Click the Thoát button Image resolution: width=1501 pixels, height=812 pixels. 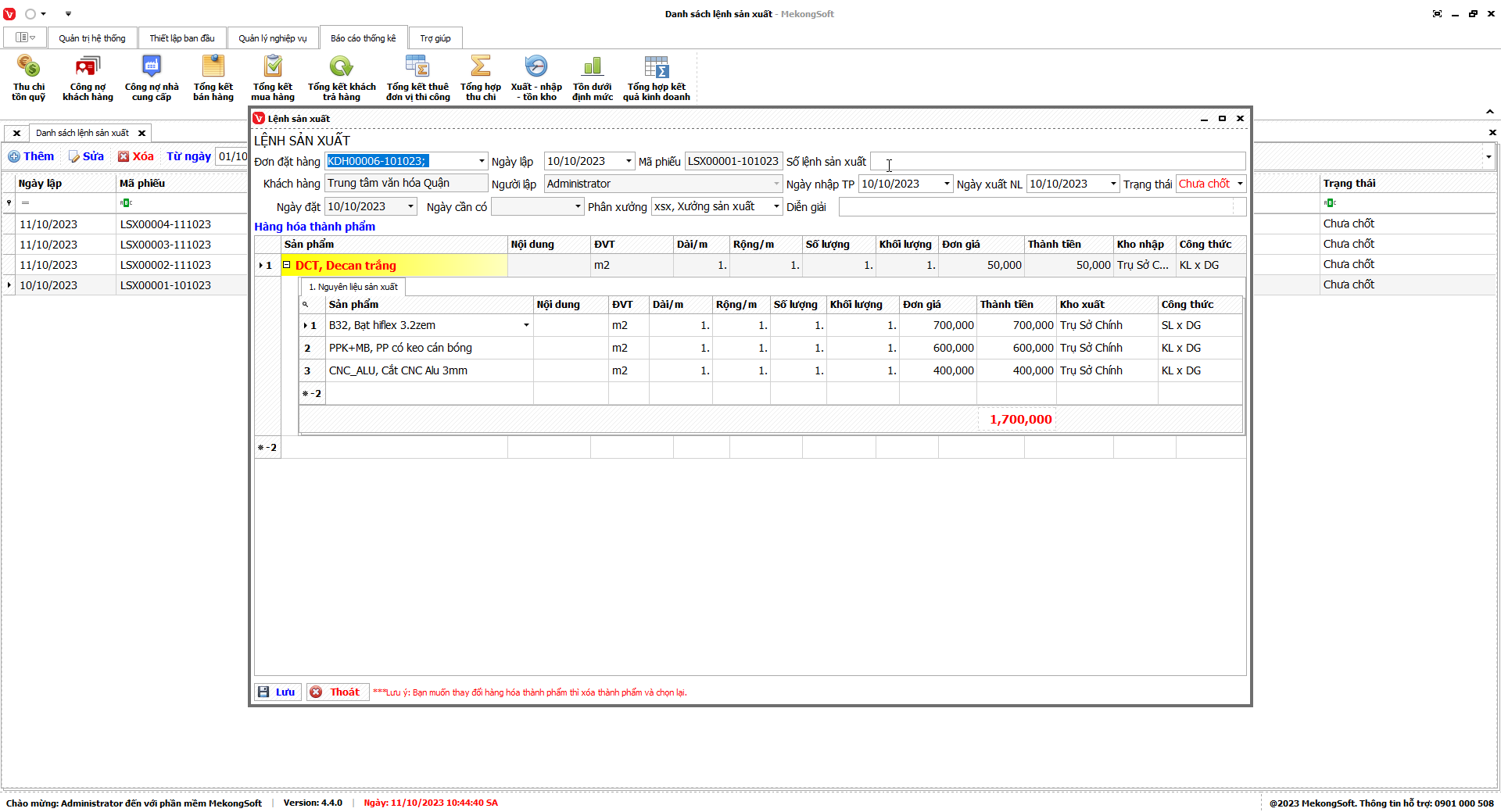337,692
